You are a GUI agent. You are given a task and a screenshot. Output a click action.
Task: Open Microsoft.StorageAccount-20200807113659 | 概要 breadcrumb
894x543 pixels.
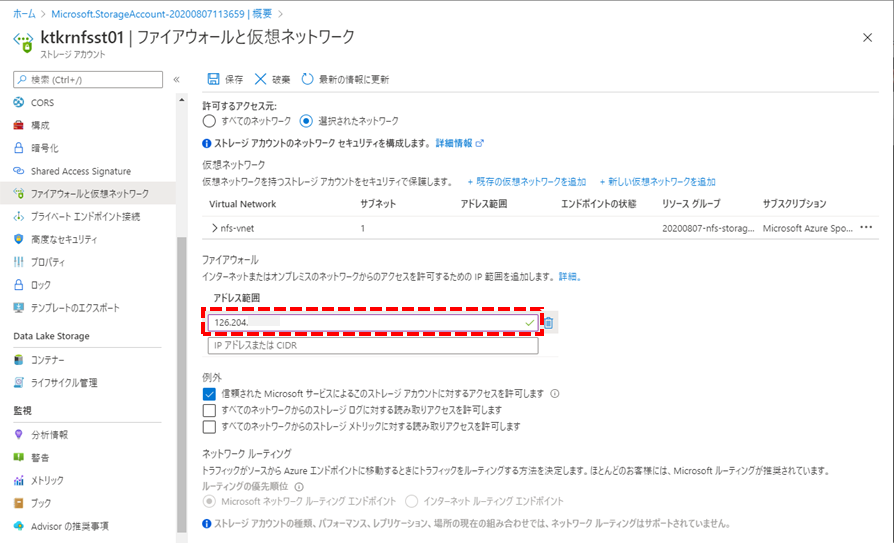pyautogui.click(x=161, y=14)
